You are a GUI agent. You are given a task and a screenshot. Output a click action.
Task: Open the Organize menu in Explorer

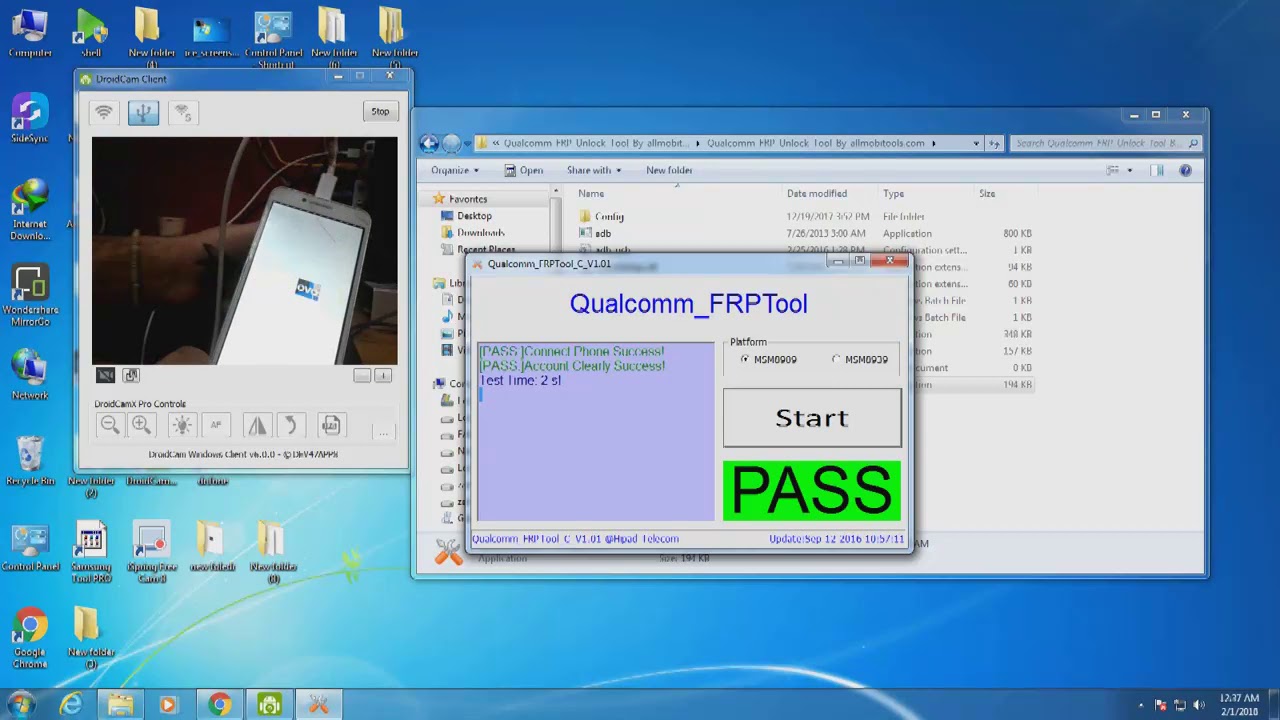pyautogui.click(x=455, y=170)
